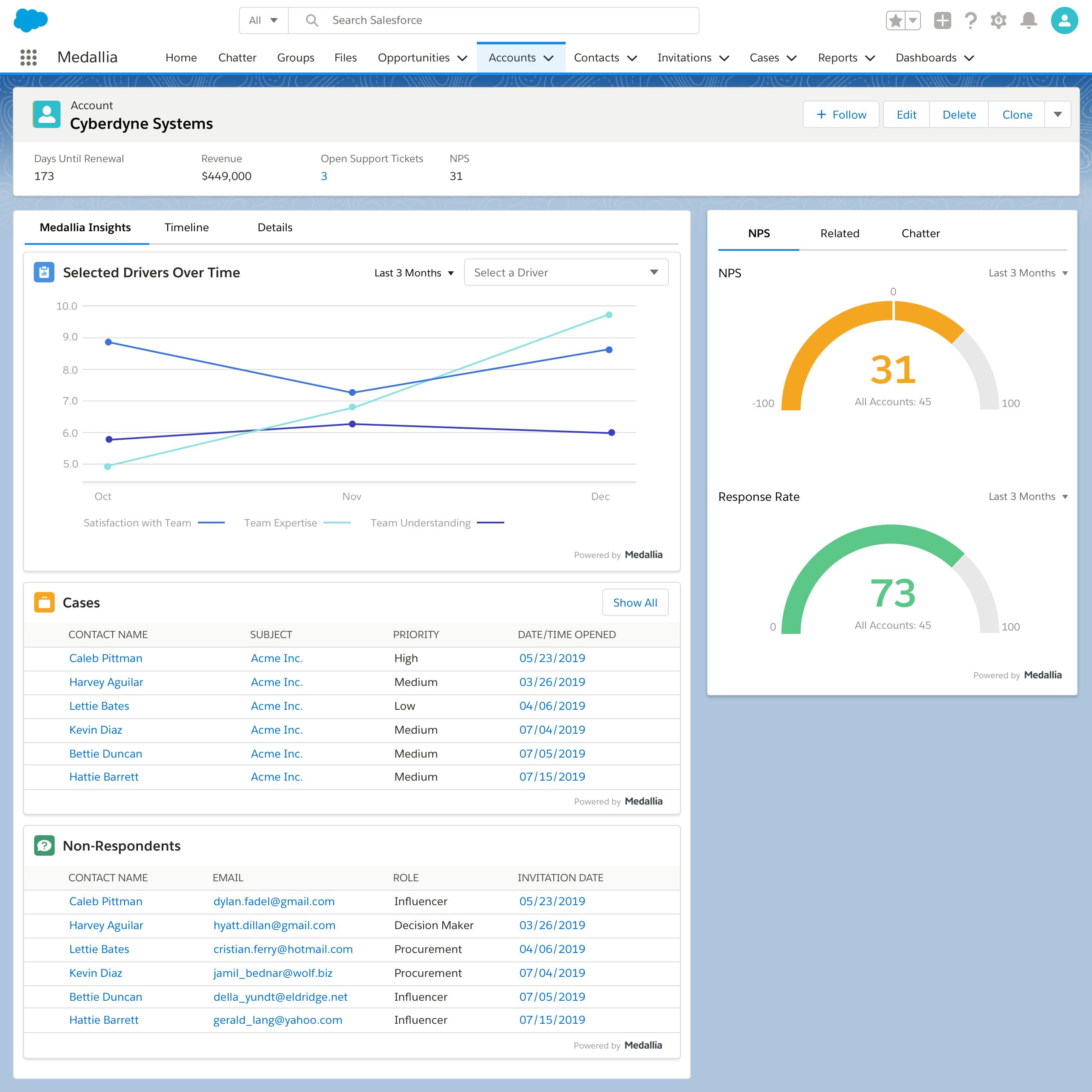1092x1092 pixels.
Task: Click Show All in Cases
Action: coord(635,603)
